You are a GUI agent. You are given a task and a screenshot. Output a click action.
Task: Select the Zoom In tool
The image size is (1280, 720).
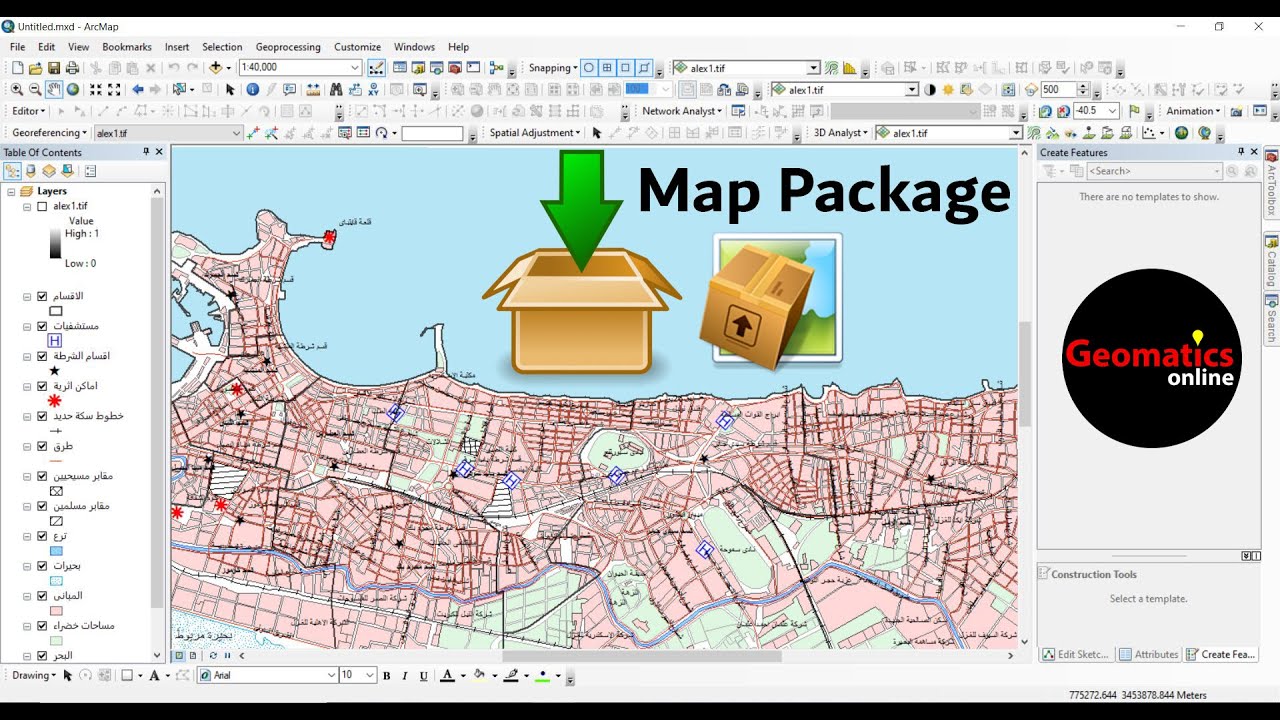17,89
